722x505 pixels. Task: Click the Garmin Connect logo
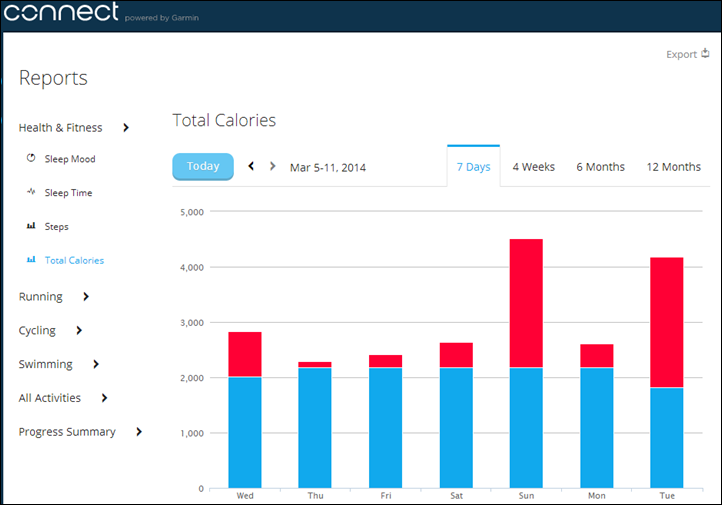(60, 13)
